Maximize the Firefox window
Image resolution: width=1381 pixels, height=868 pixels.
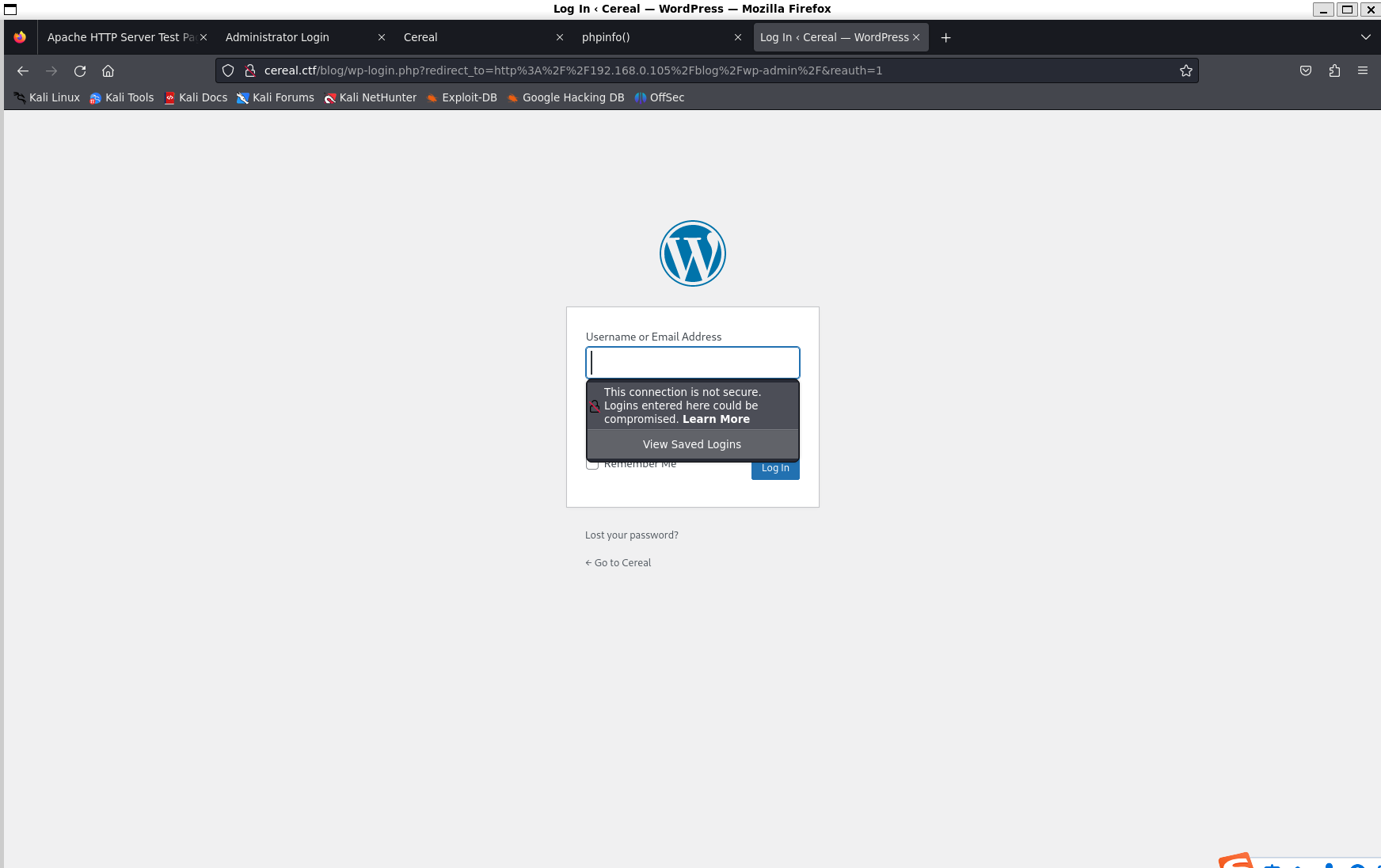(1347, 10)
